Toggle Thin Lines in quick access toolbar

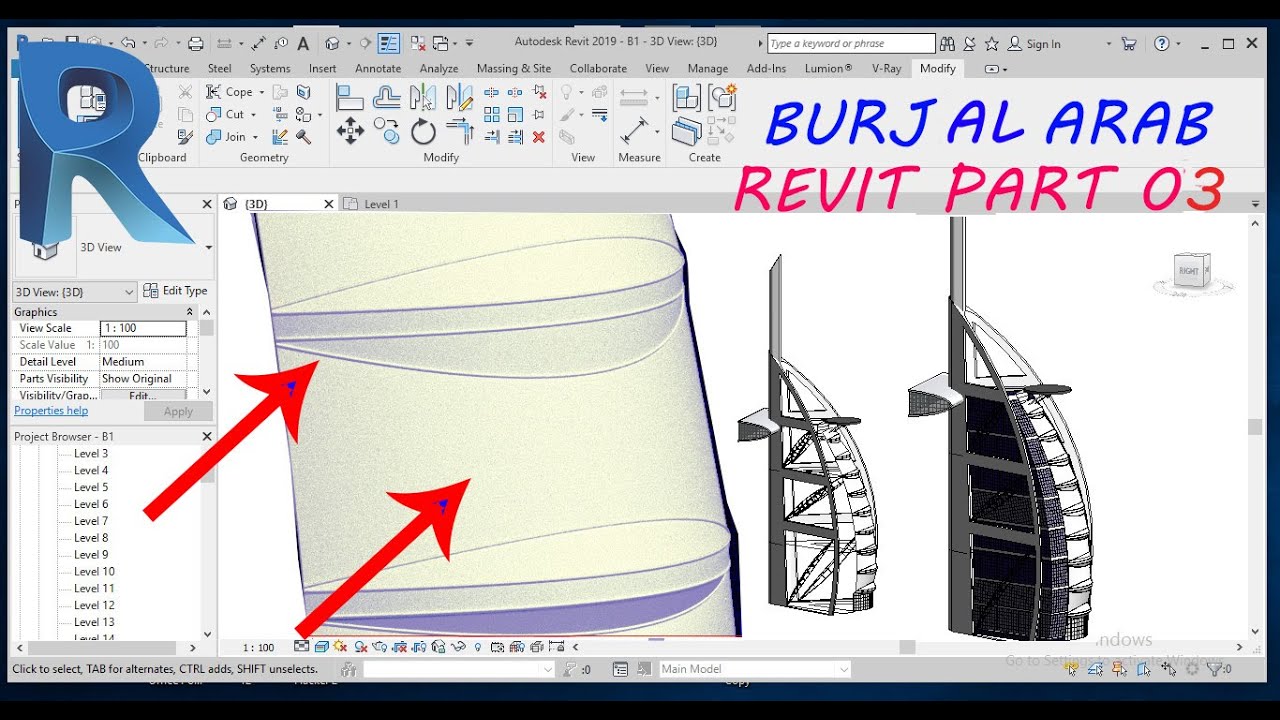point(389,44)
